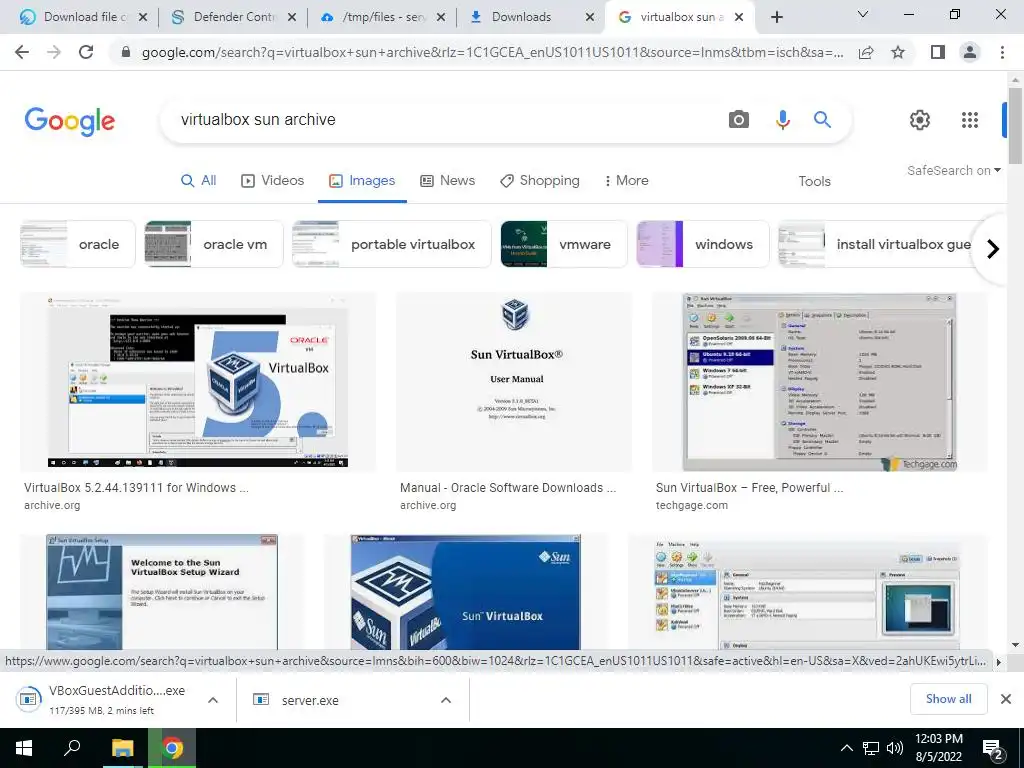Switch to the Downloads tab

(x=522, y=18)
